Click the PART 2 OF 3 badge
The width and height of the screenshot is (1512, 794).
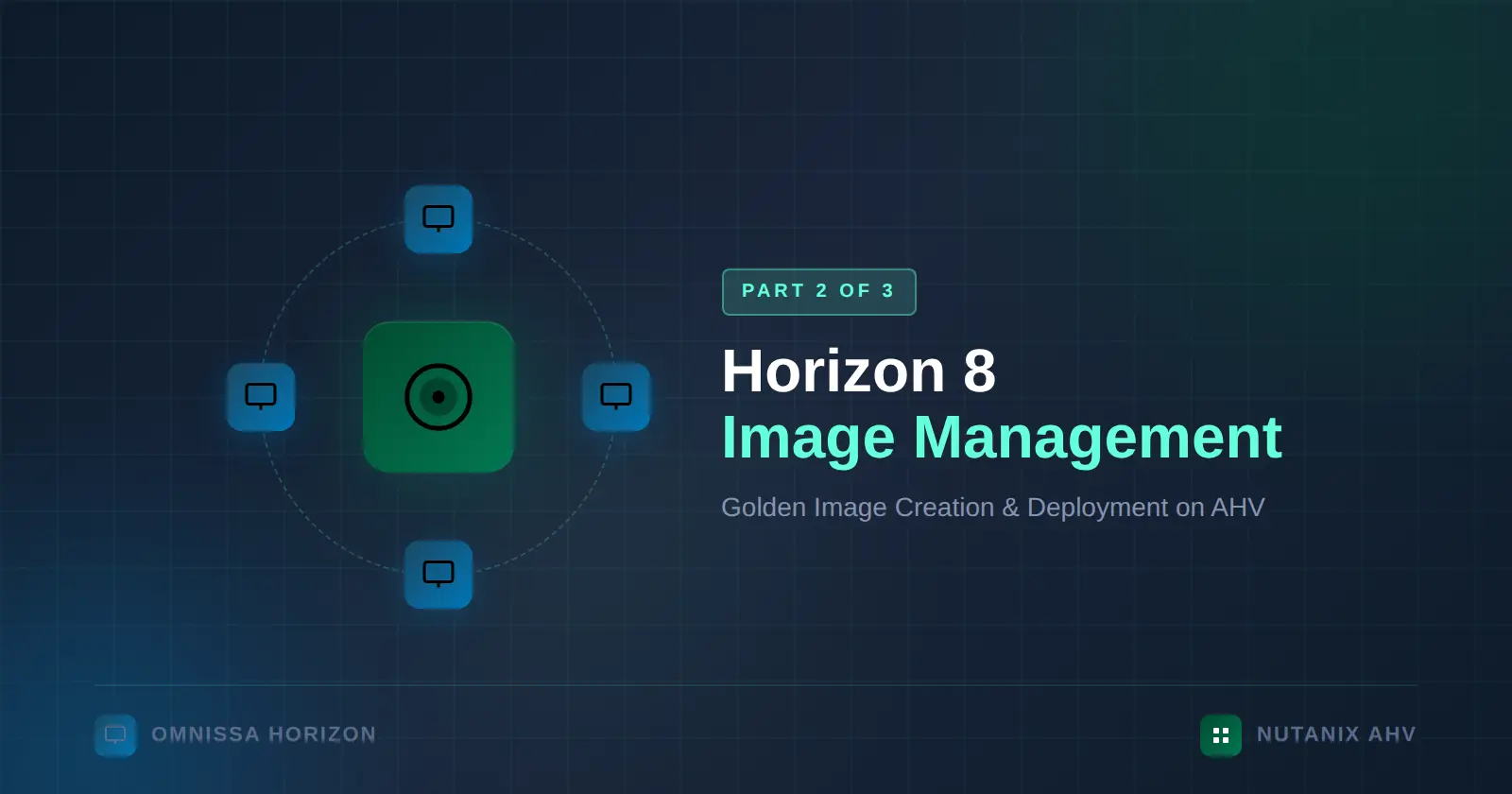(818, 291)
